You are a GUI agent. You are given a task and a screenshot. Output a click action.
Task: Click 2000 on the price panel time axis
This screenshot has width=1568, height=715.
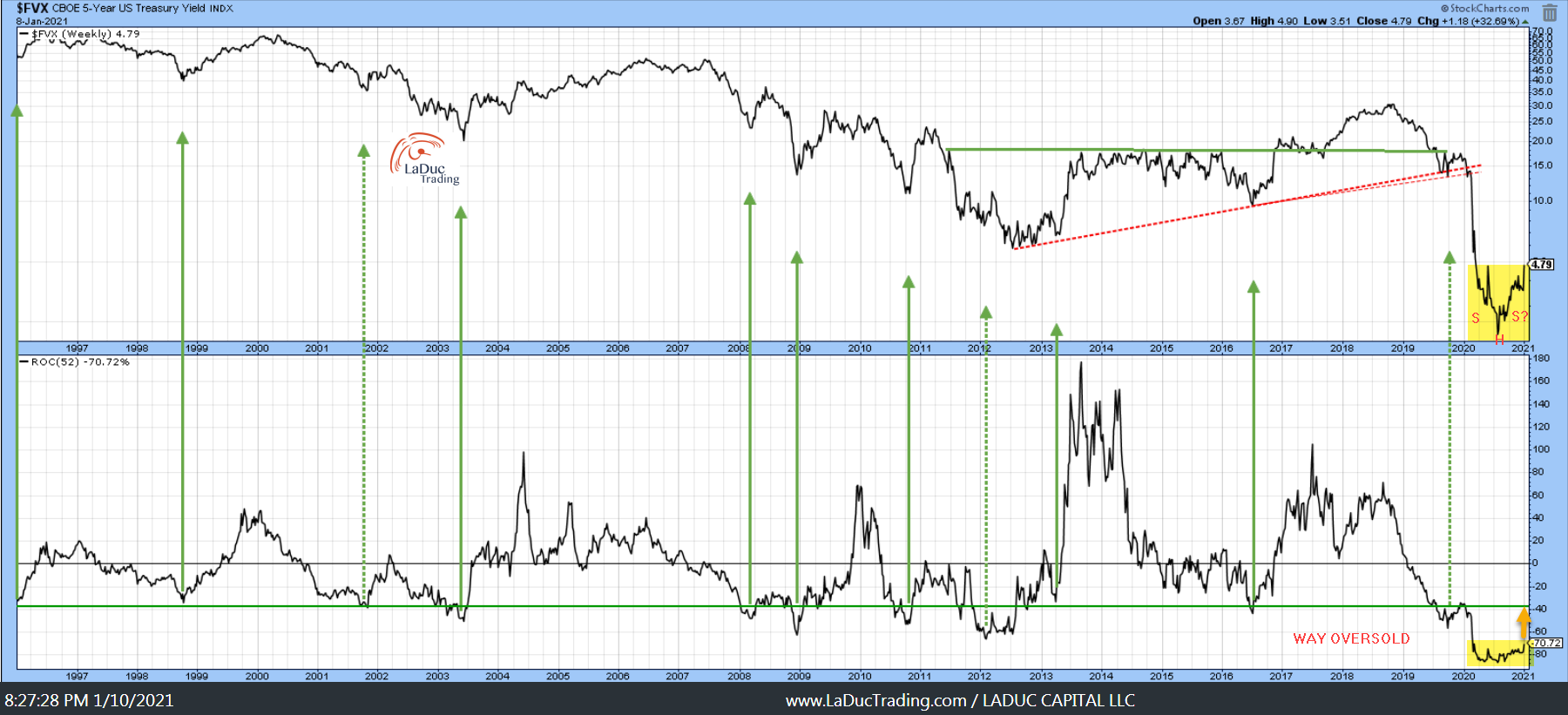point(257,348)
